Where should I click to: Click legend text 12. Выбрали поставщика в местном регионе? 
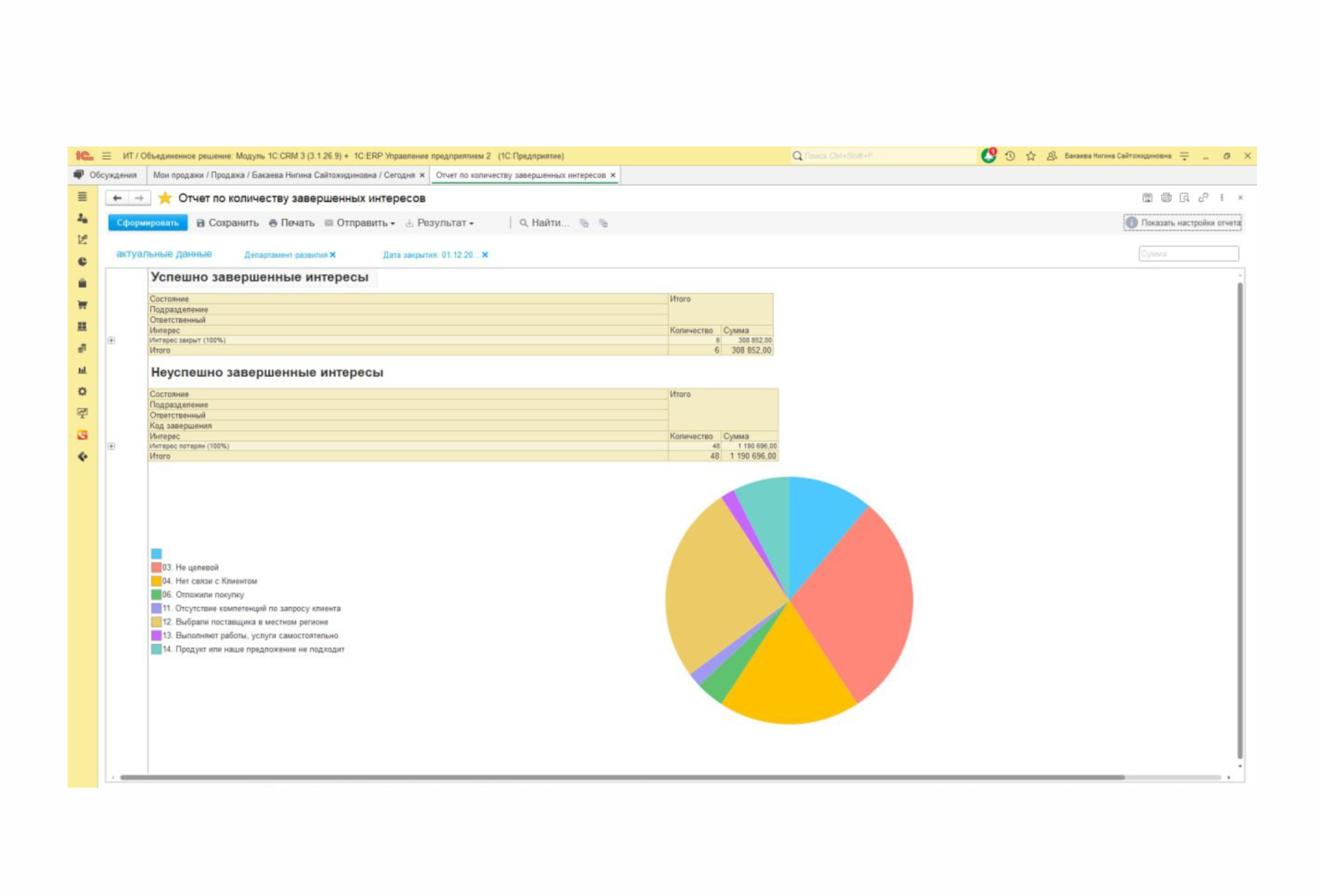245,622
